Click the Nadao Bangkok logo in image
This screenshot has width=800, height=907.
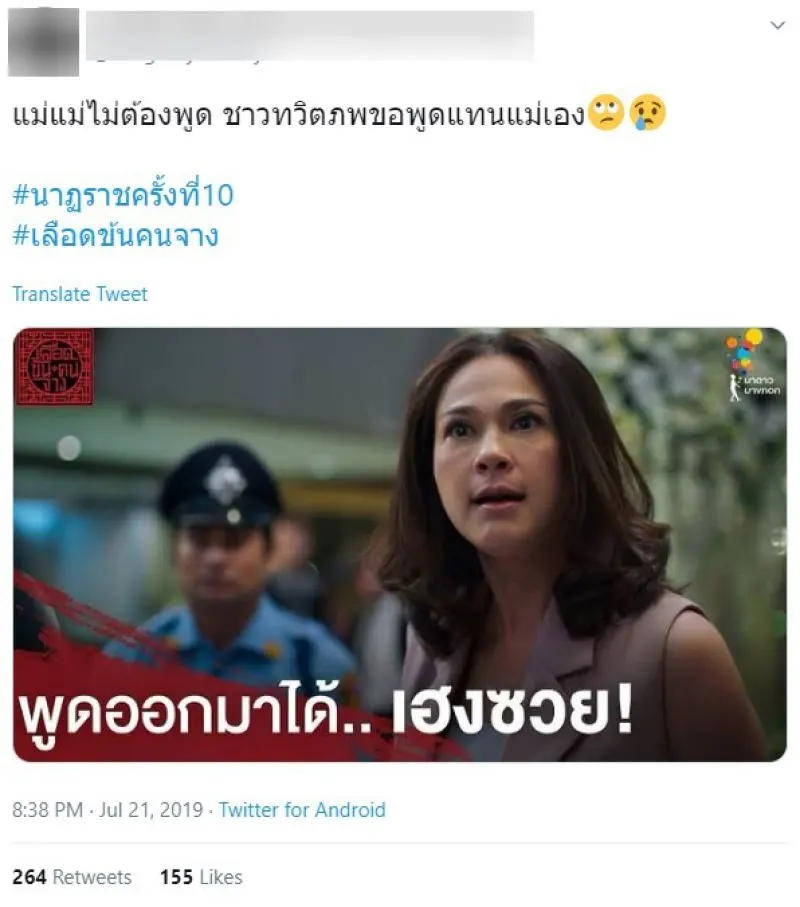[x=753, y=365]
